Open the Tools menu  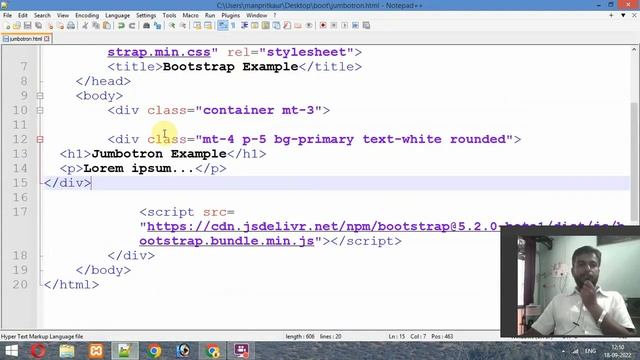(x=169, y=15)
